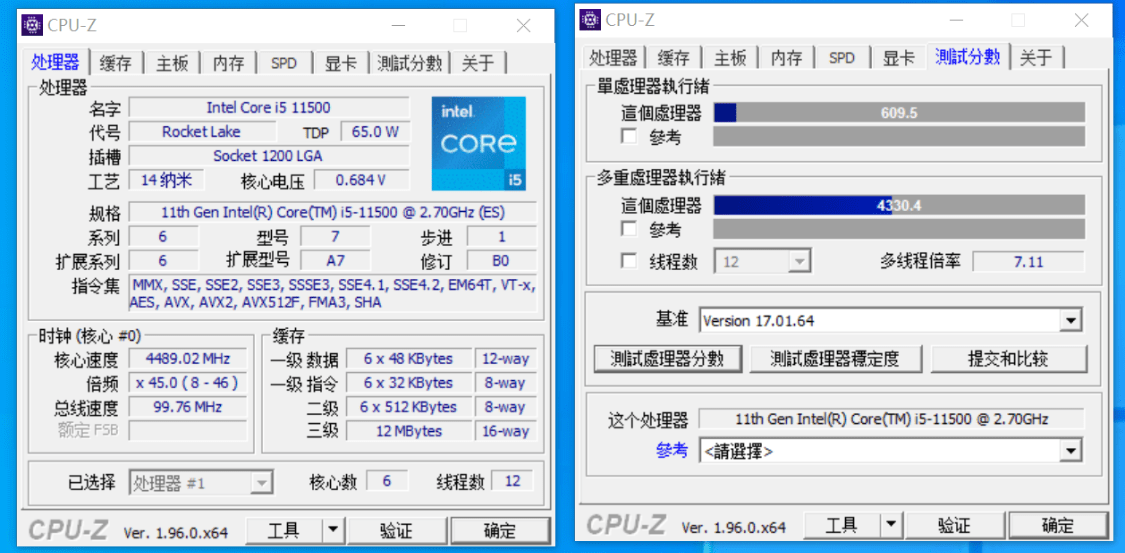Click 三级 cache value 12 MBytes

[409, 431]
